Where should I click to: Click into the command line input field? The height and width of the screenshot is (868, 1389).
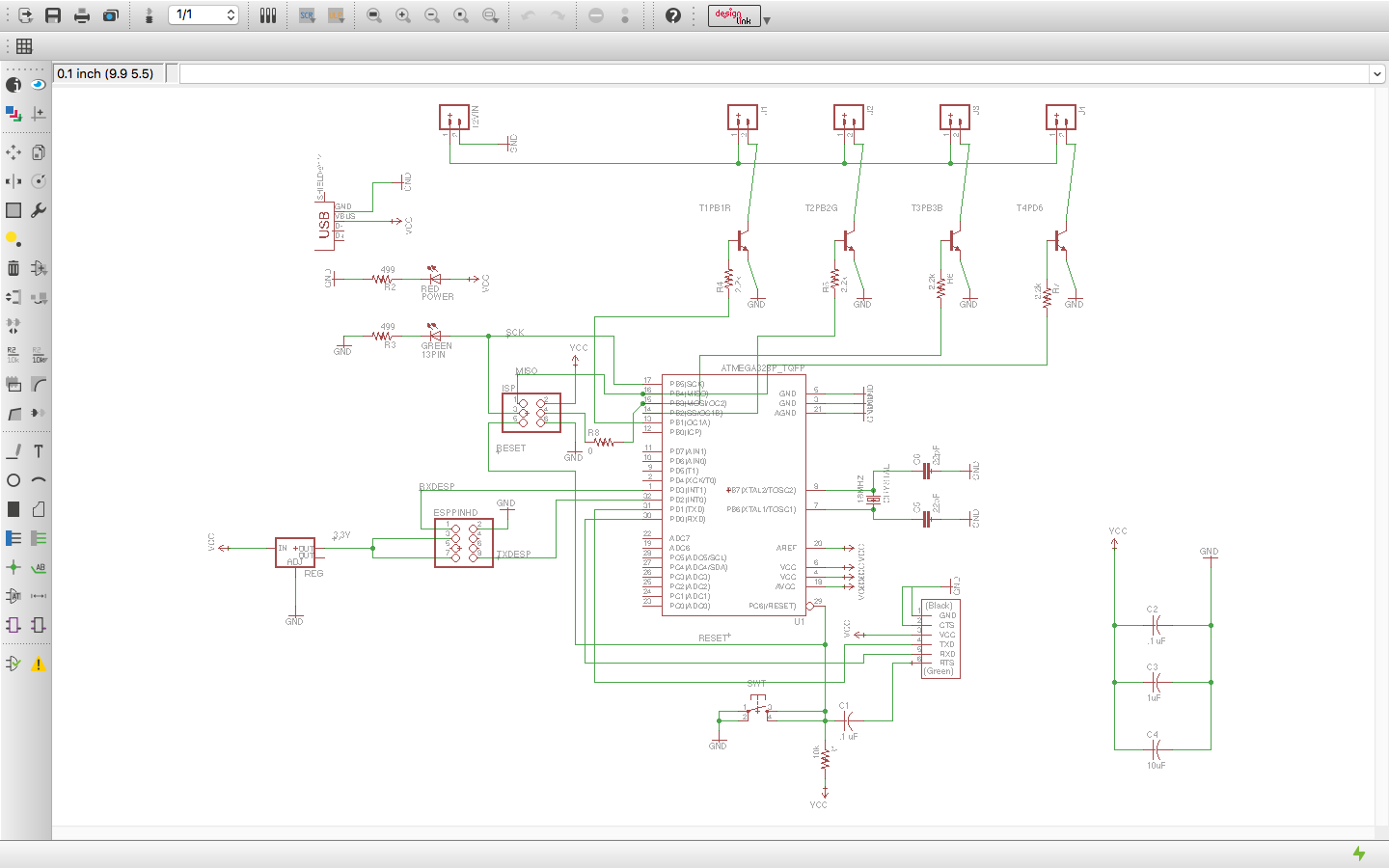tap(775, 74)
